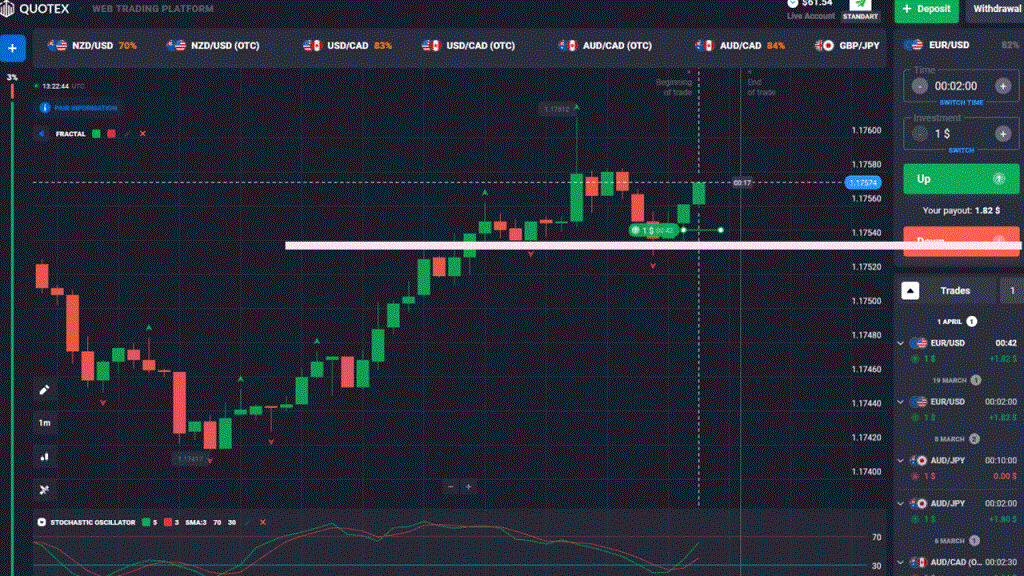This screenshot has height=576, width=1024.
Task: Switch to the NZD/USD 70% asset tab
Action: click(92, 46)
